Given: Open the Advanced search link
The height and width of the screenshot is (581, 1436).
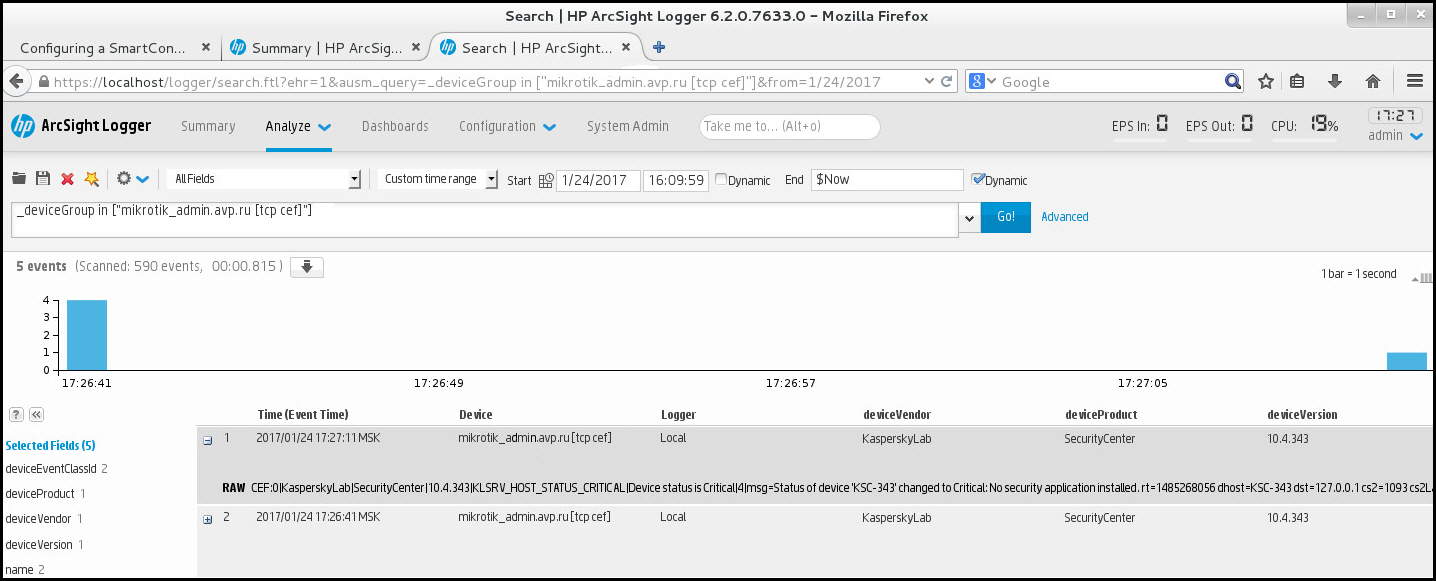Looking at the screenshot, I should 1063,216.
